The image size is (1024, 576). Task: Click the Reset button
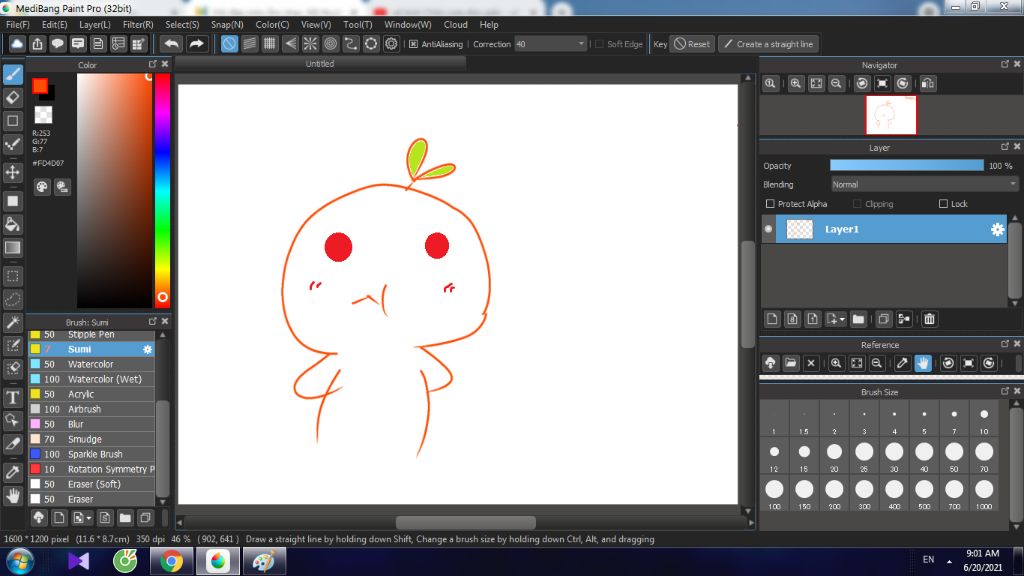(692, 44)
